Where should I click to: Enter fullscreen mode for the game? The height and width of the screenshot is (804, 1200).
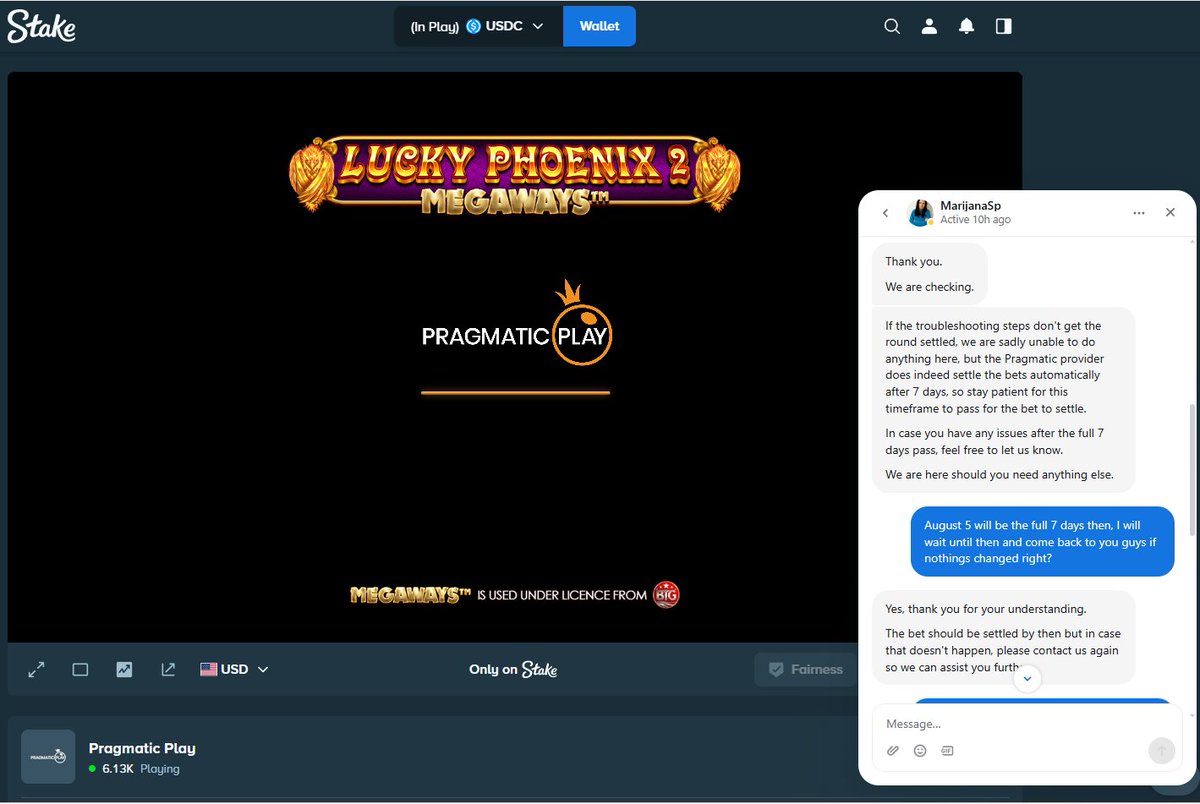coord(36,669)
